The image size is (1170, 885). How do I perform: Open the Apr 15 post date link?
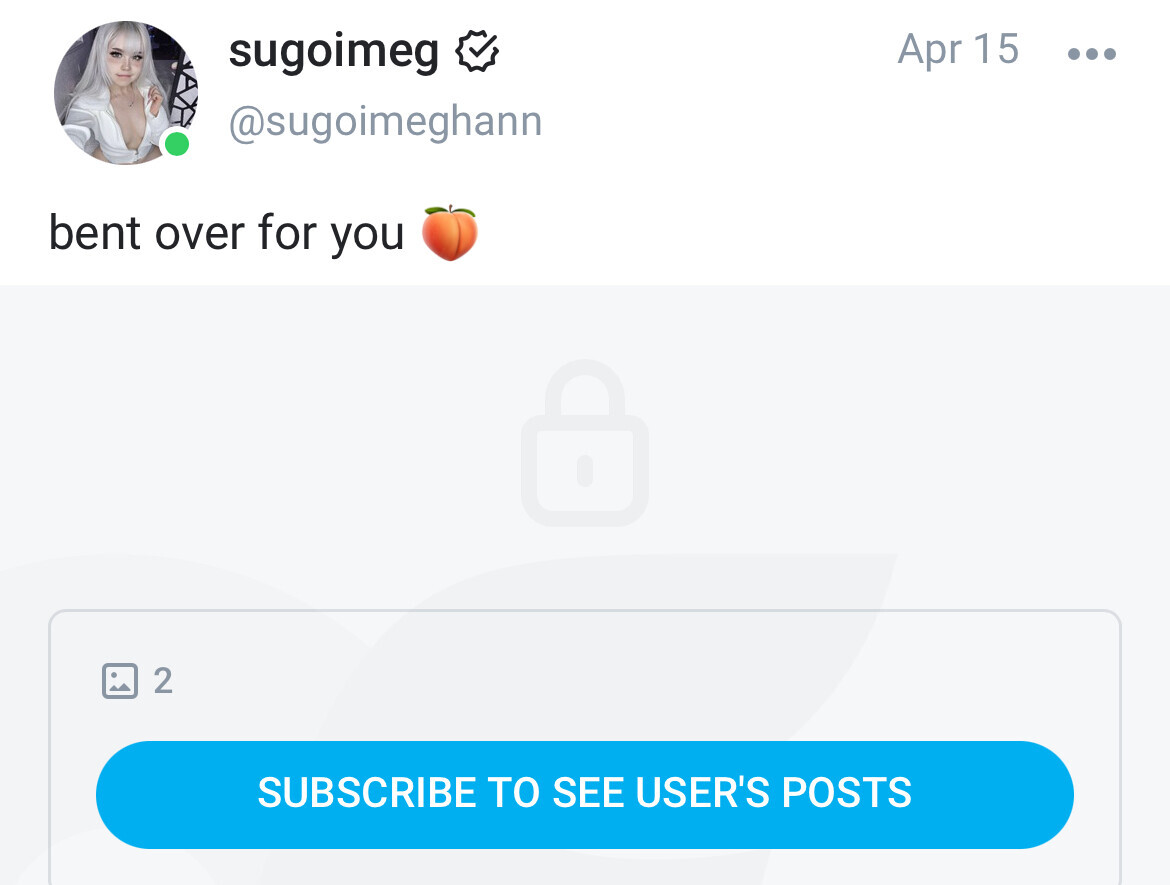point(958,49)
